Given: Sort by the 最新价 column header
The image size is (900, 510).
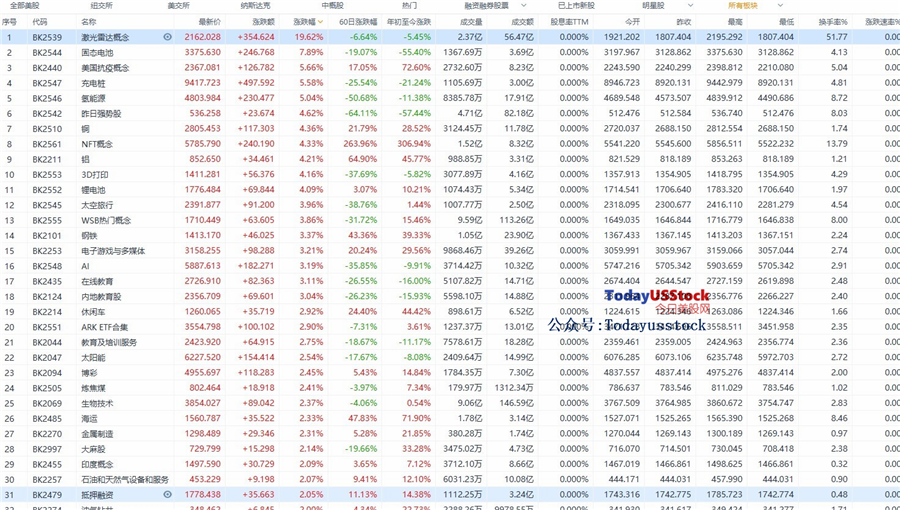Looking at the screenshot, I should (210, 22).
